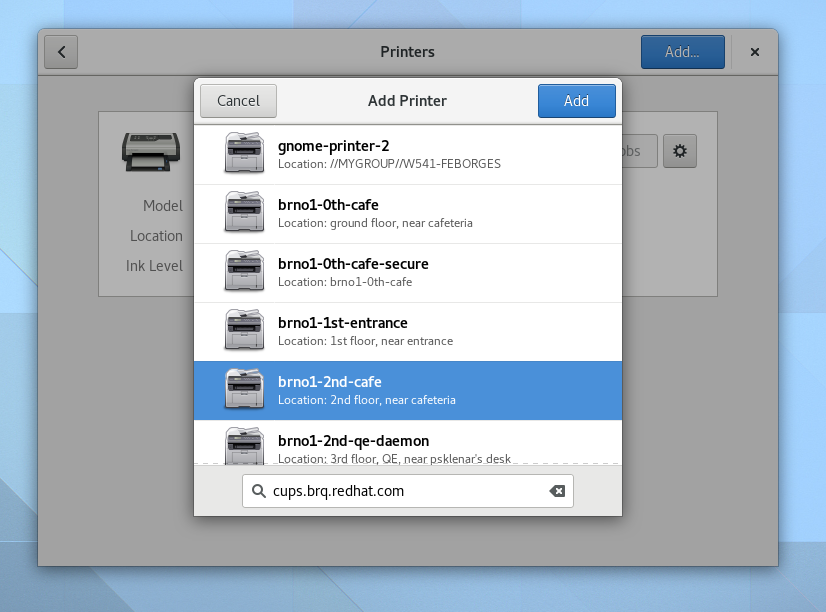This screenshot has width=826, height=612.
Task: Click the brno1-0th-cafe-secure printer icon
Action: point(244,271)
